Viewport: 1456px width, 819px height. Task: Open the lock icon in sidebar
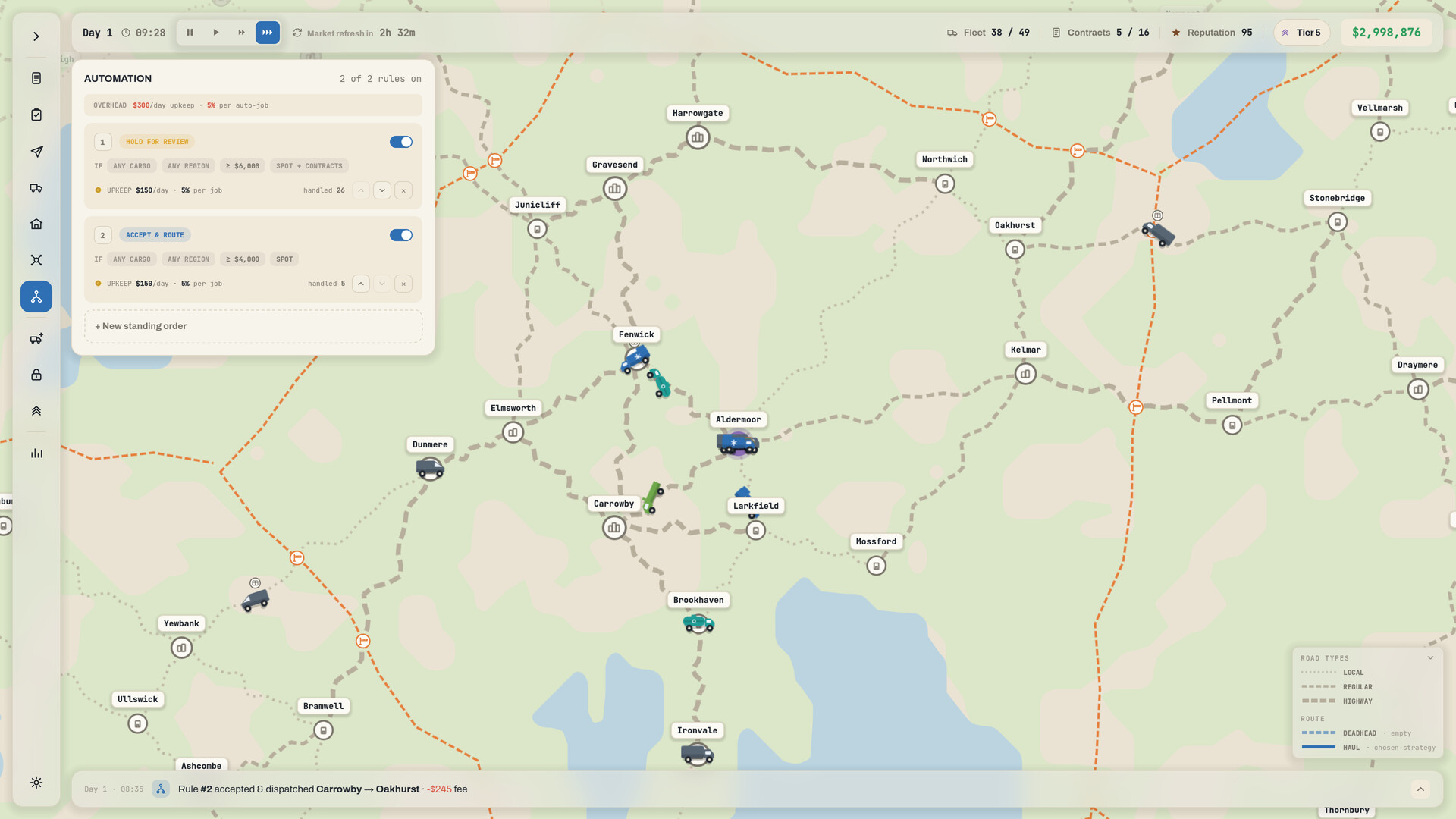36,375
